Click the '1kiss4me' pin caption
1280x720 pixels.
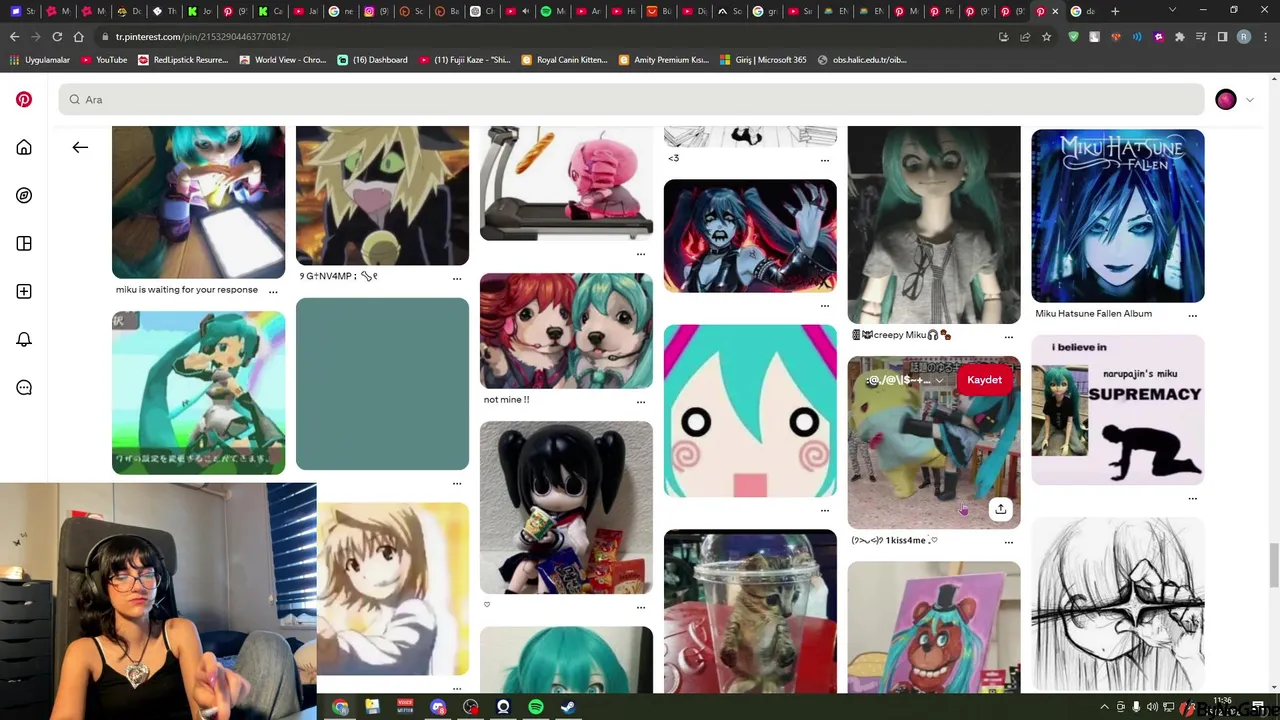point(894,540)
